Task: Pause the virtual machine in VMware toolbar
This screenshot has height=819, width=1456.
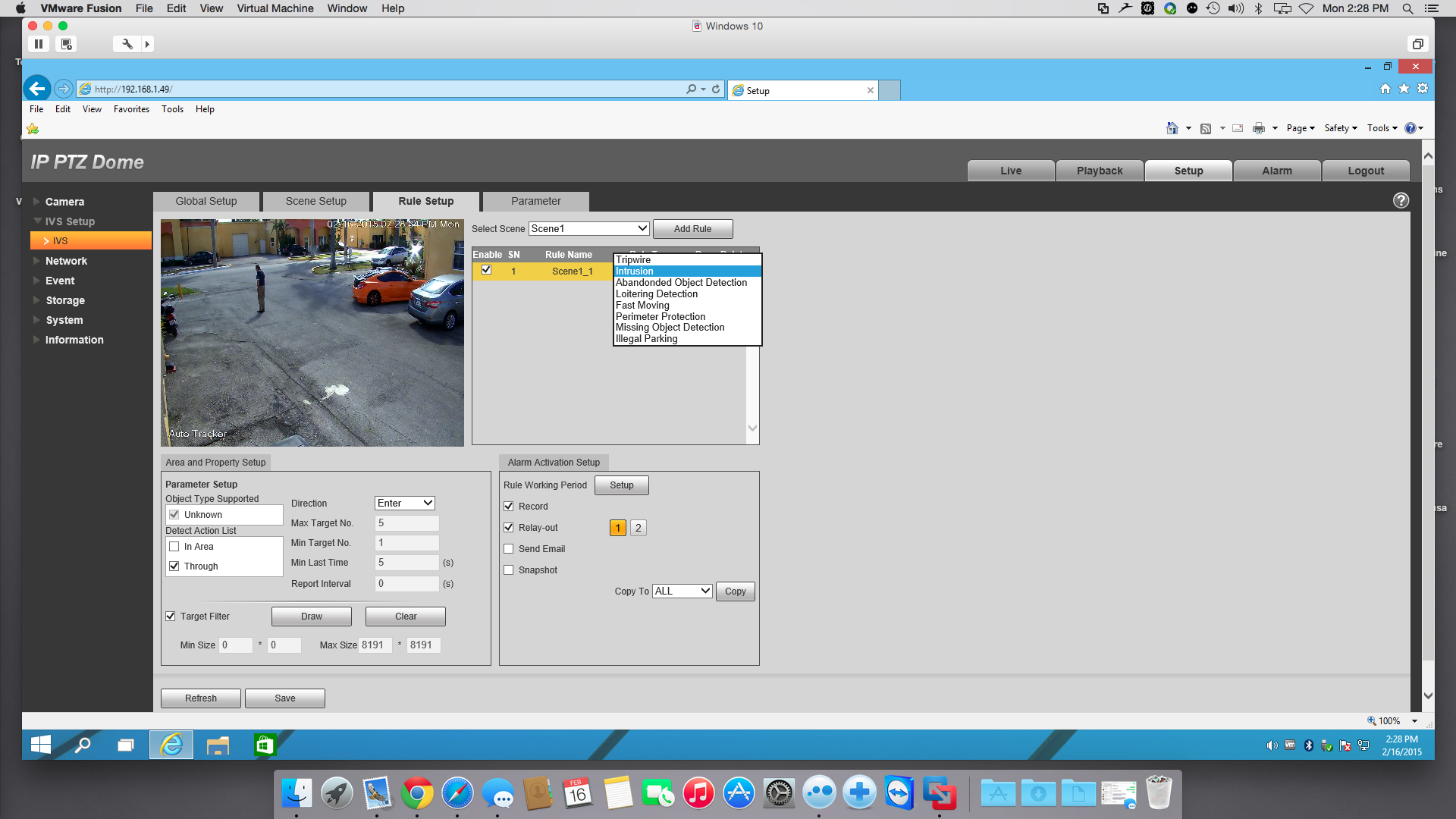Action: [39, 44]
